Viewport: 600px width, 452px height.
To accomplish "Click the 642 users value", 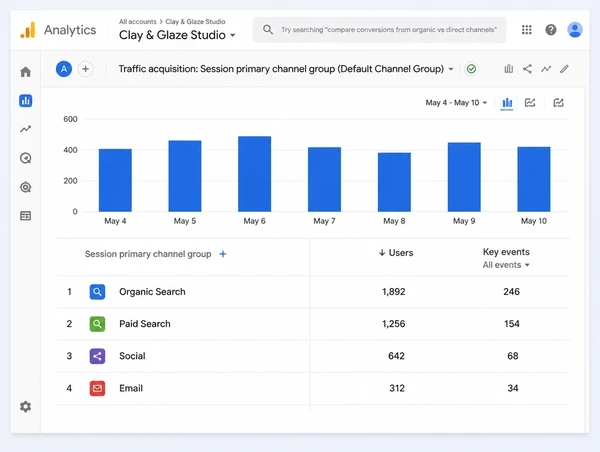I will (396, 356).
